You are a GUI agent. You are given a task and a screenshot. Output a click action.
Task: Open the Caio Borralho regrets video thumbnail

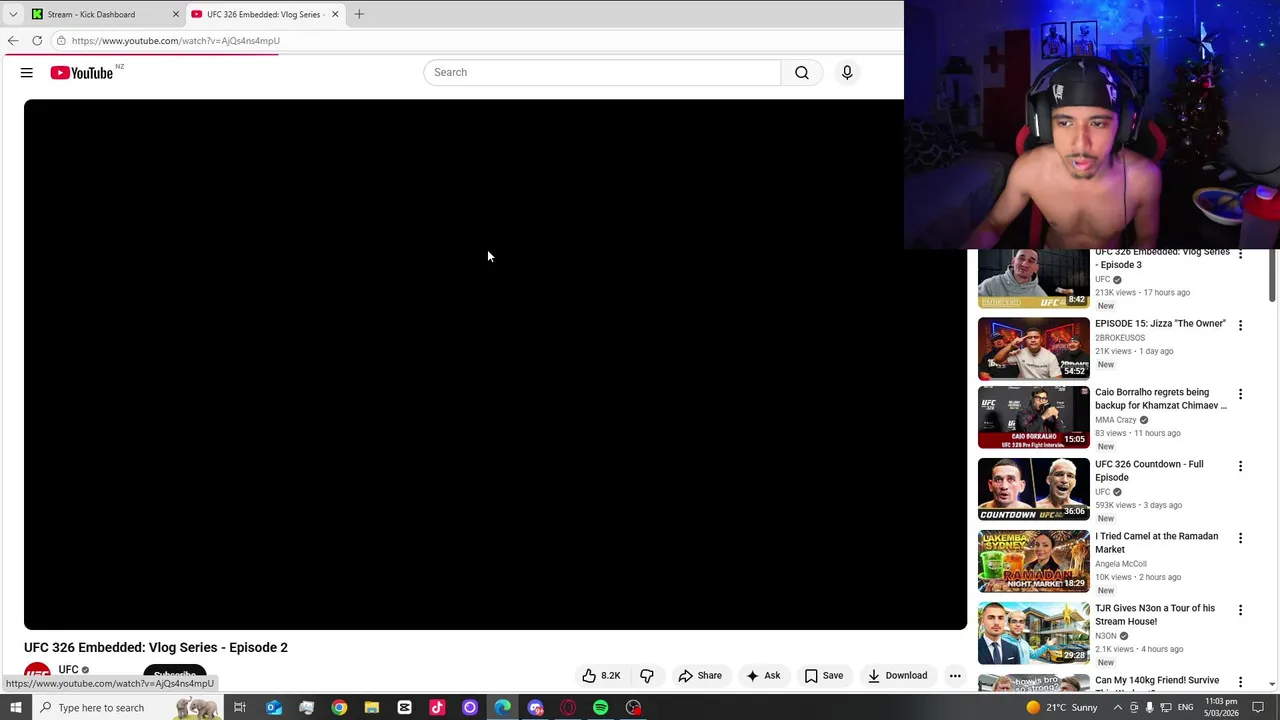1033,418
